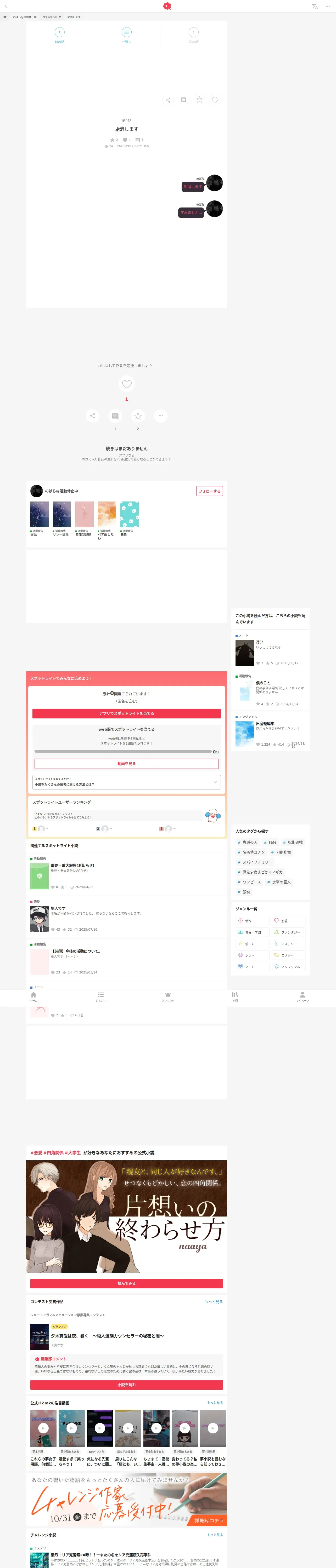
Task: Select the tag 進撃の巨人
Action: pos(279,882)
